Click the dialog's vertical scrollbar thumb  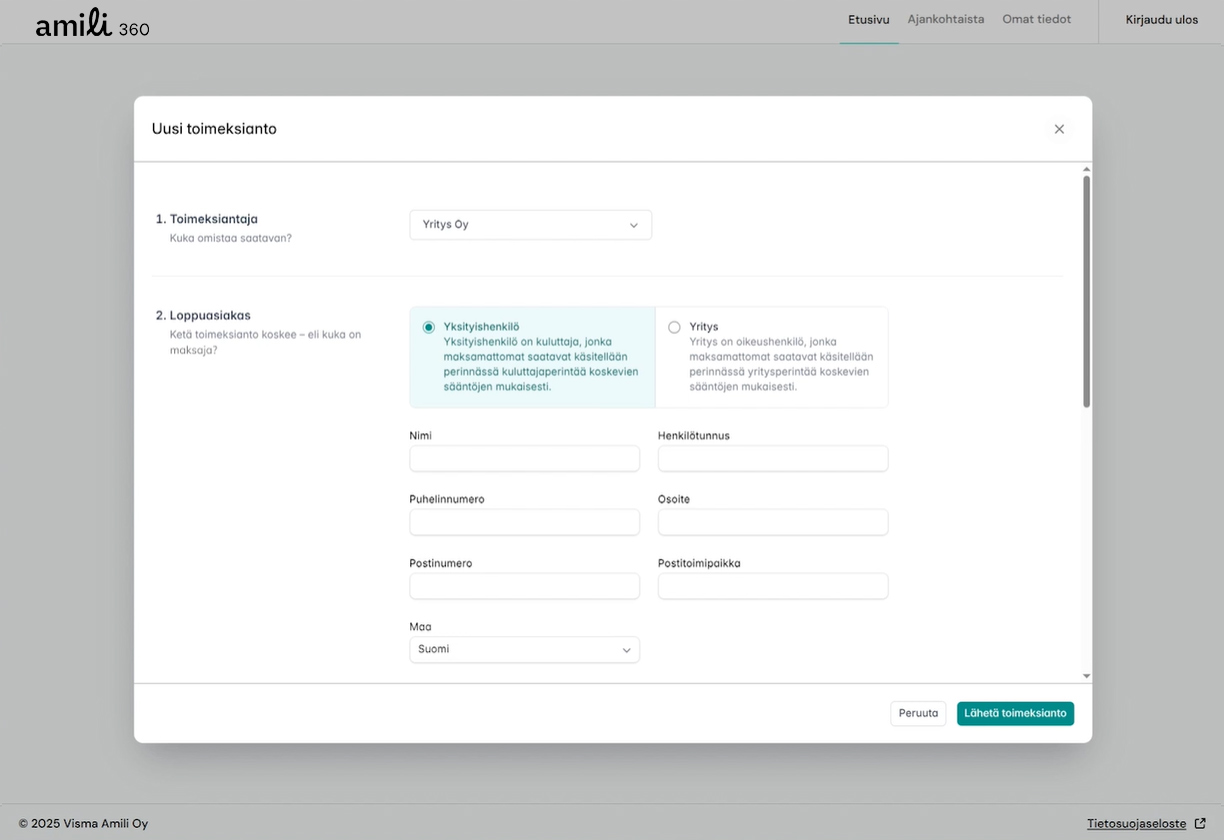1086,290
